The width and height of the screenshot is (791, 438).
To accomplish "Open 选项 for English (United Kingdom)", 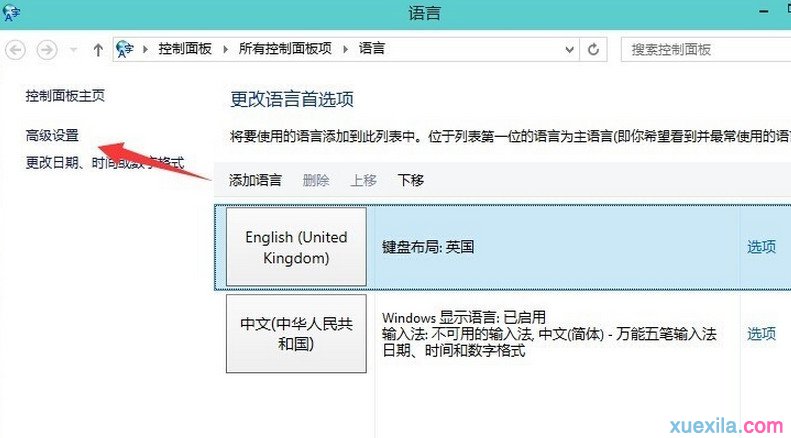I will pyautogui.click(x=761, y=247).
